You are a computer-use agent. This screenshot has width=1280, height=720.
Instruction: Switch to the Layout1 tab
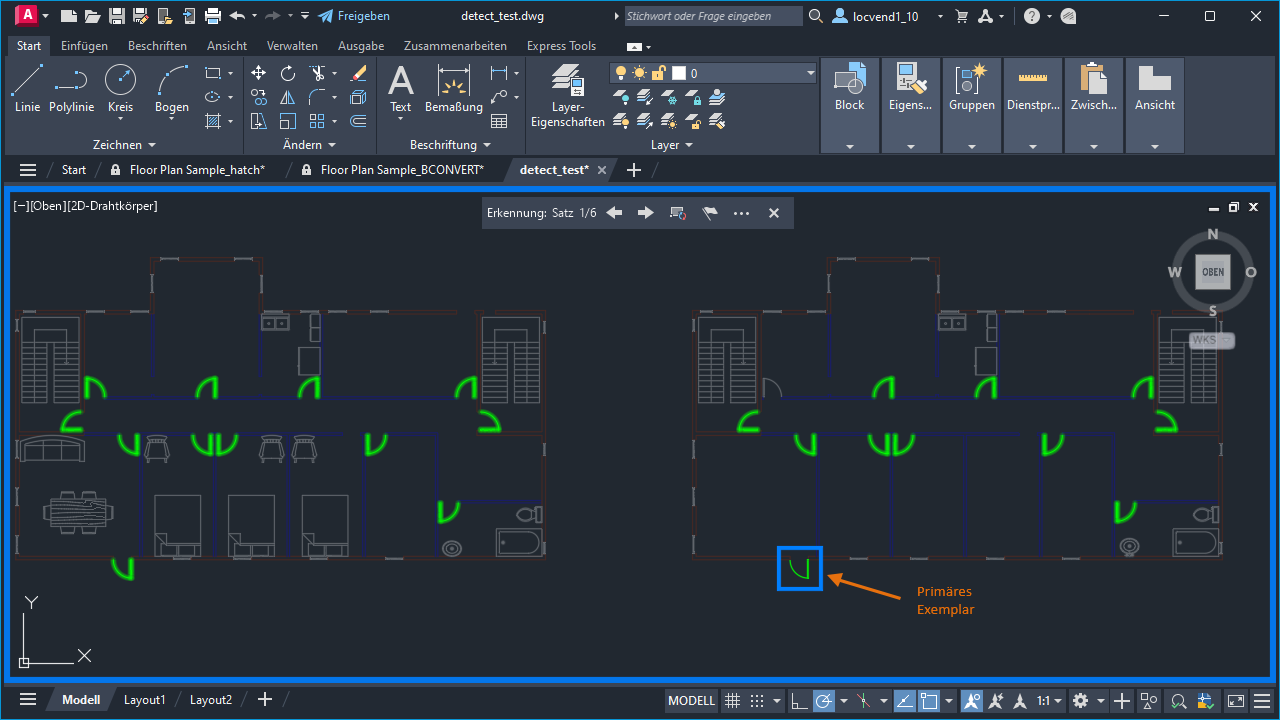144,700
